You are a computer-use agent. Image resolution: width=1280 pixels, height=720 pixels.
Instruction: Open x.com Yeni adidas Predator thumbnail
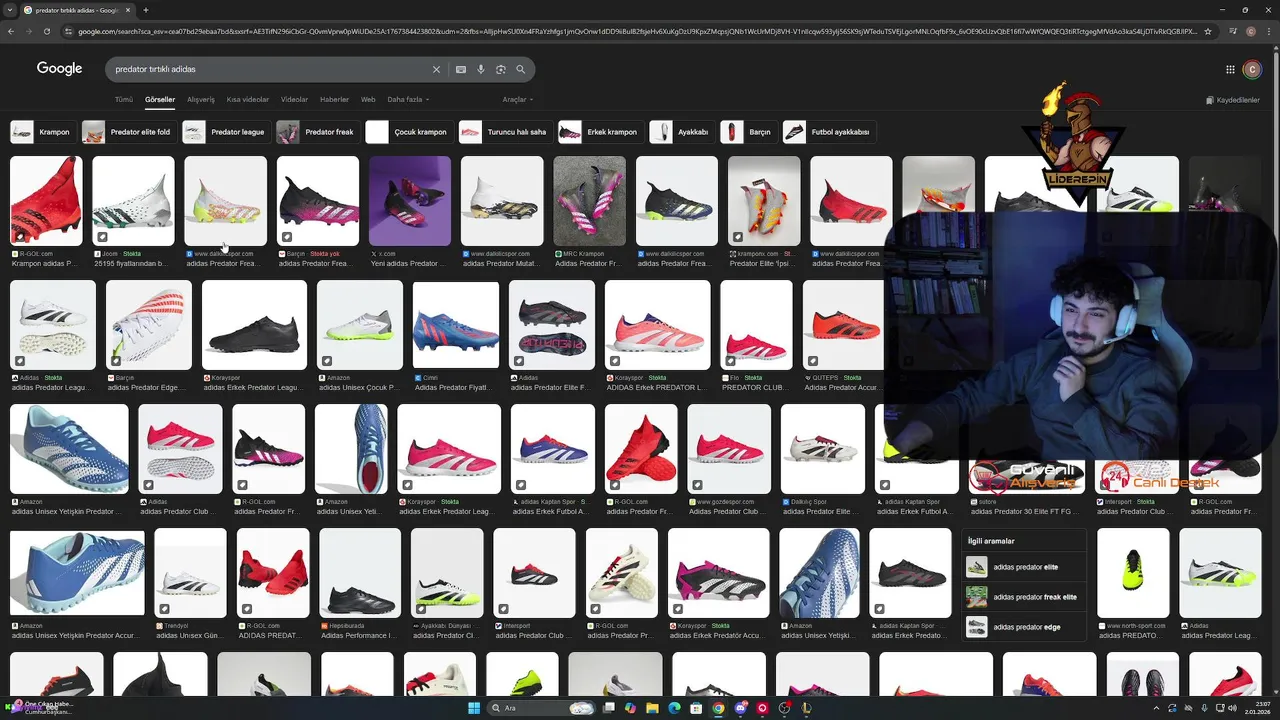pos(410,201)
